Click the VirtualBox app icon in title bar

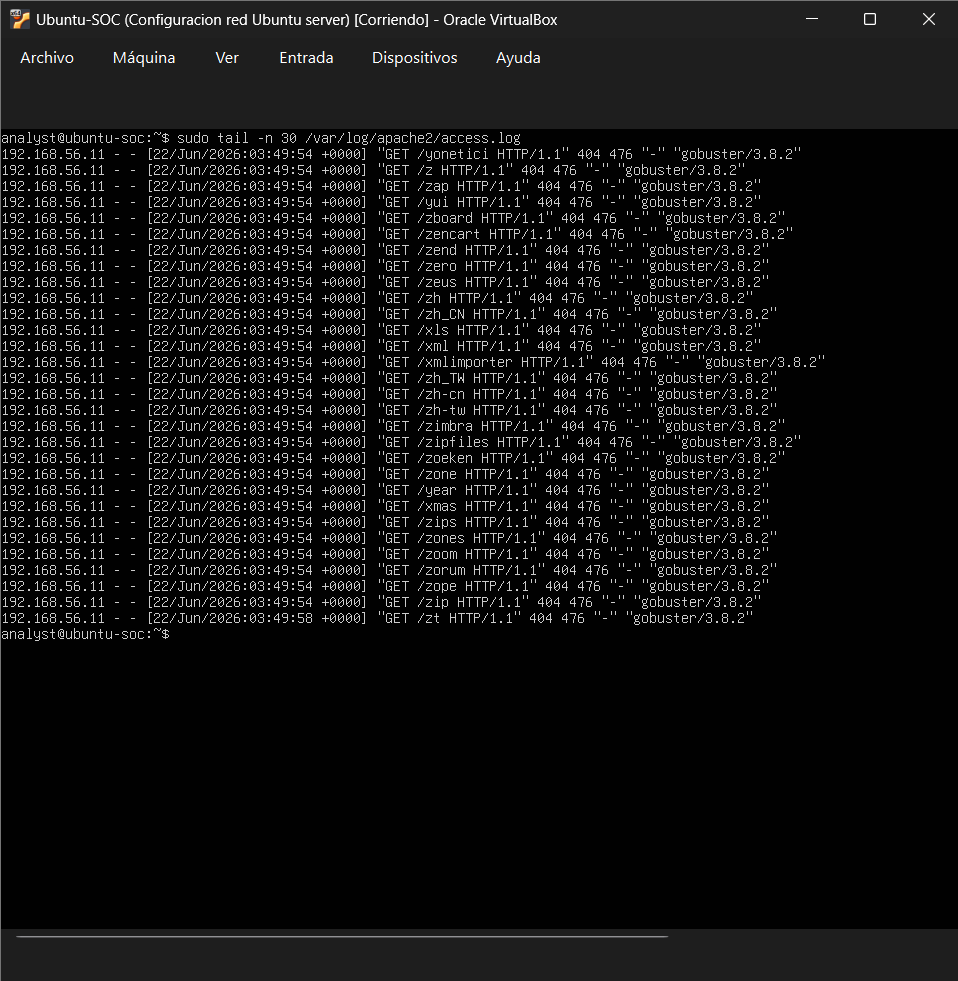19,19
